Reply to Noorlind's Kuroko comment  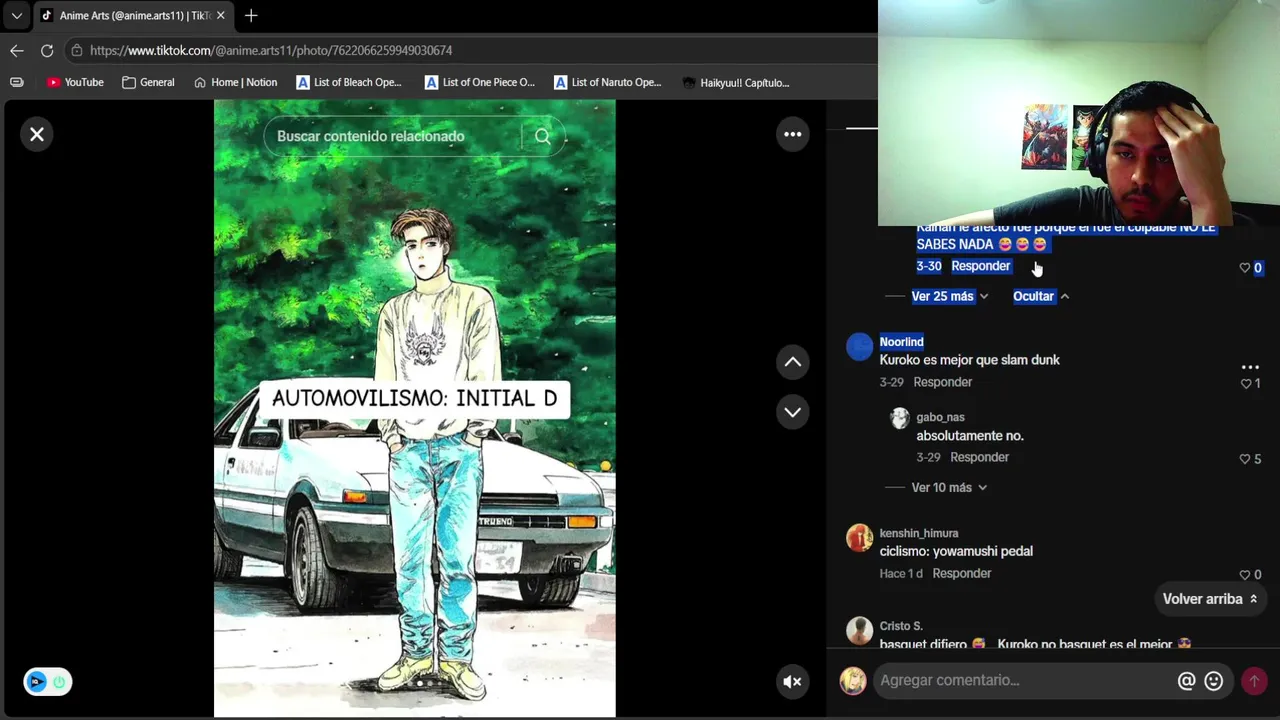(x=942, y=382)
